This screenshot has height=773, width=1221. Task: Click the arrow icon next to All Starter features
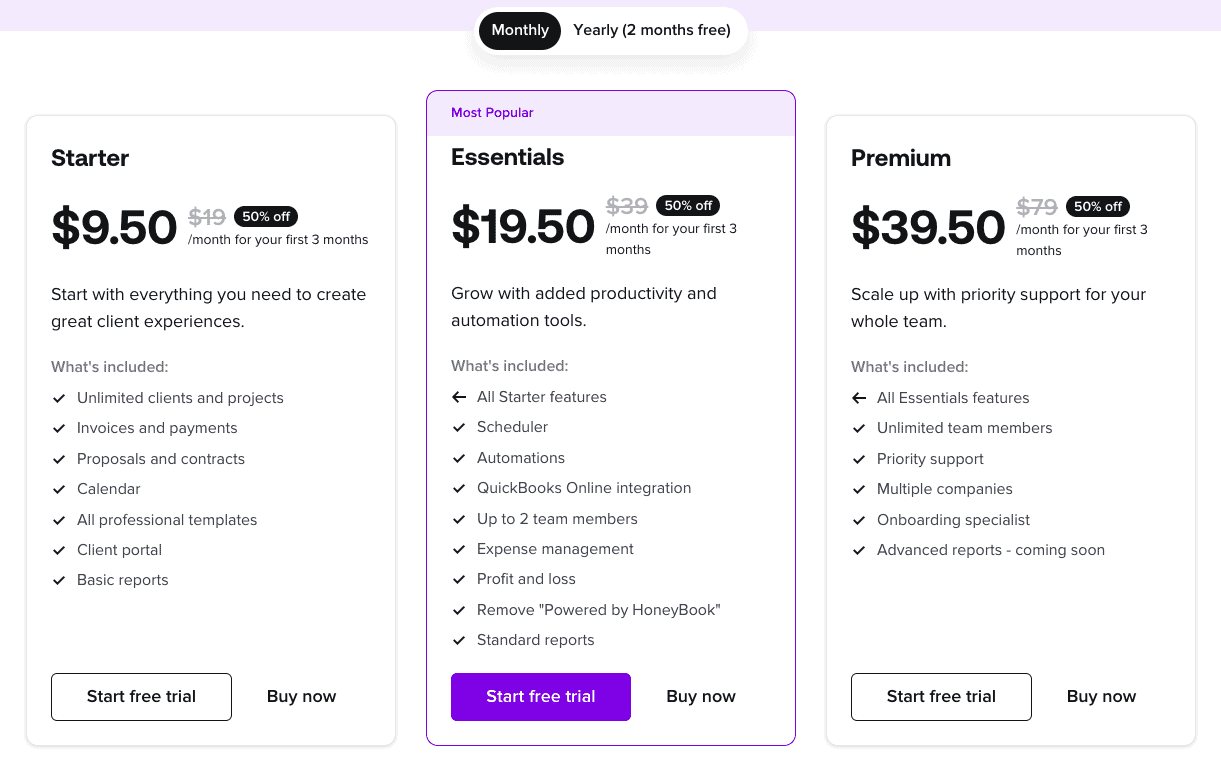pyautogui.click(x=459, y=397)
